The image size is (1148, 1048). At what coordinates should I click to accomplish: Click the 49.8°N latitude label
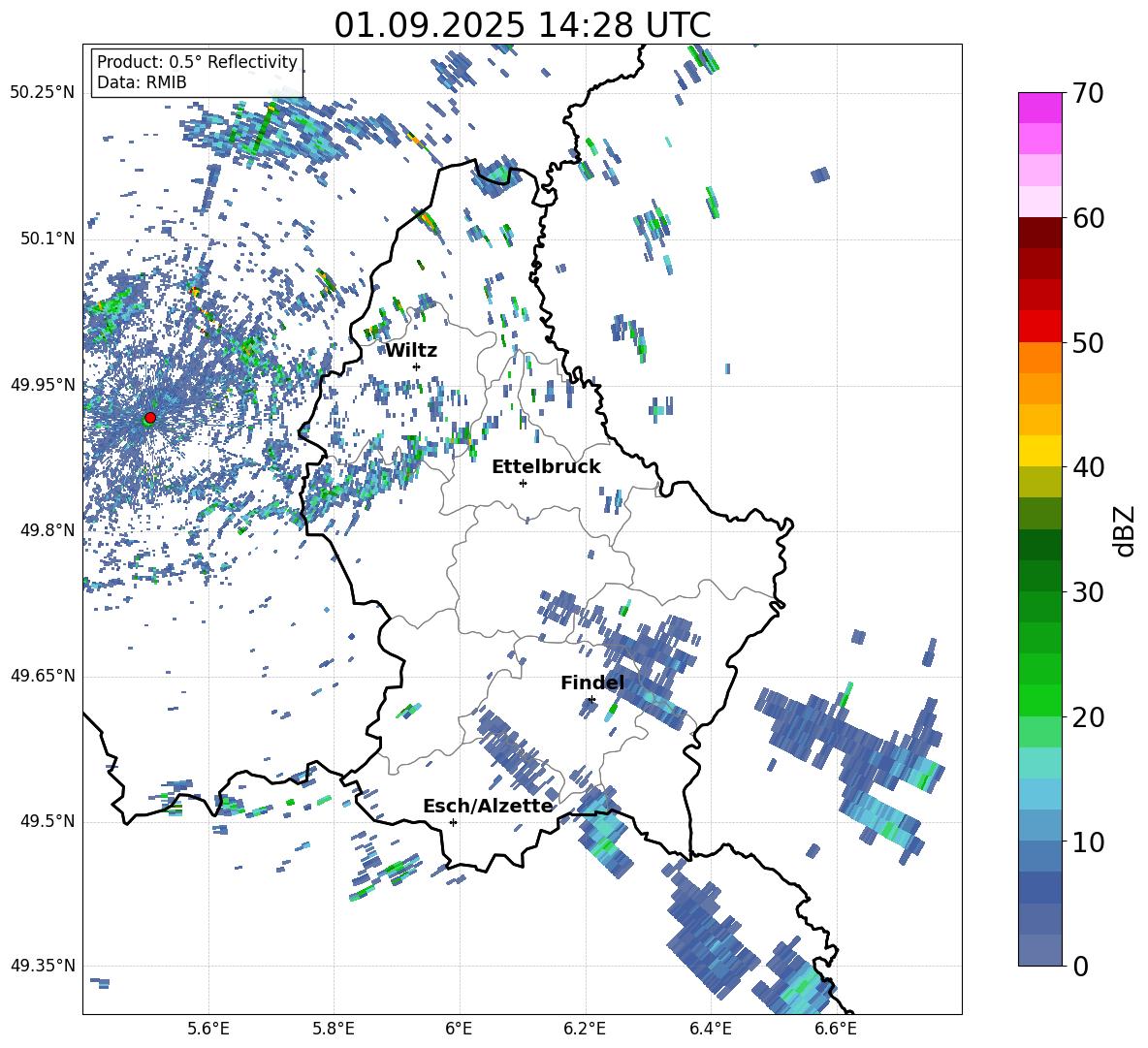[48, 529]
